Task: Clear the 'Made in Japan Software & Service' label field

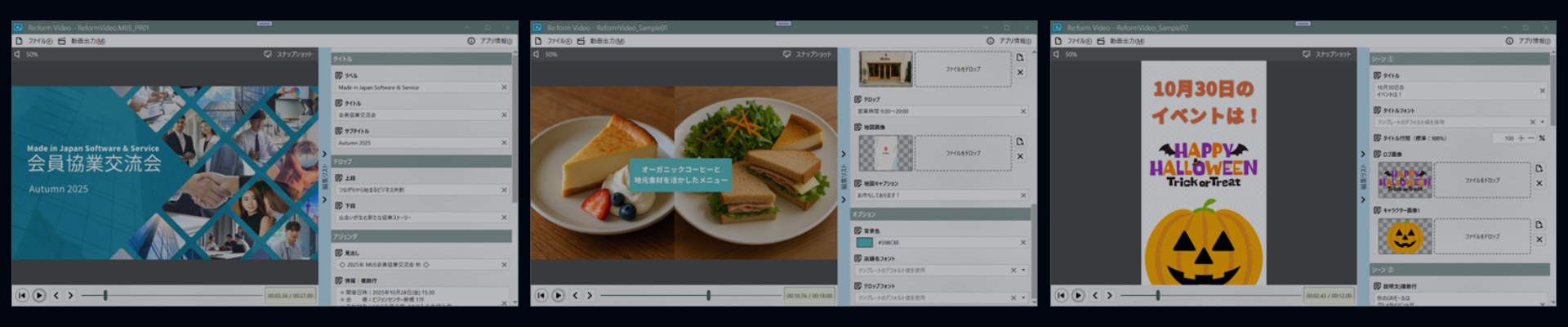Action: pyautogui.click(x=504, y=87)
